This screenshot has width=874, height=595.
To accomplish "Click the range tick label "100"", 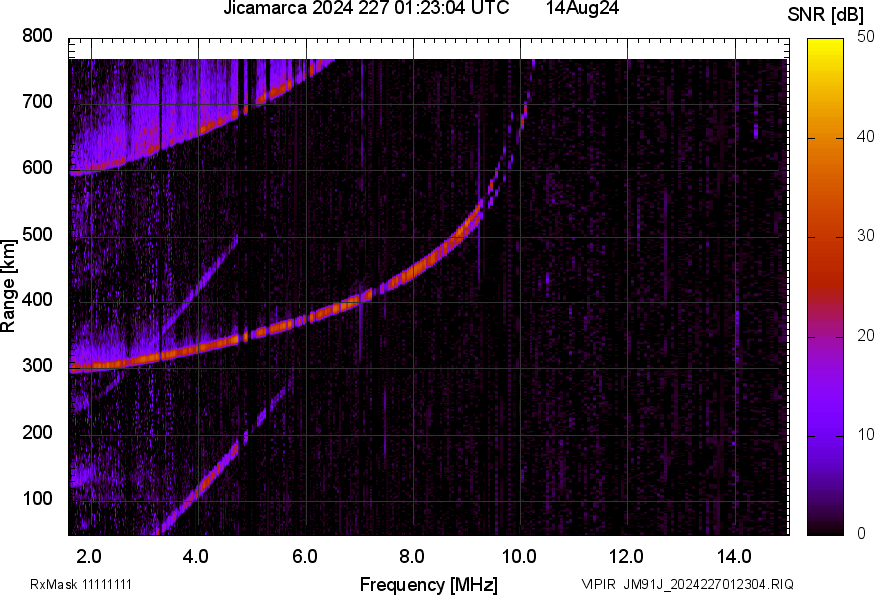I will click(x=37, y=499).
